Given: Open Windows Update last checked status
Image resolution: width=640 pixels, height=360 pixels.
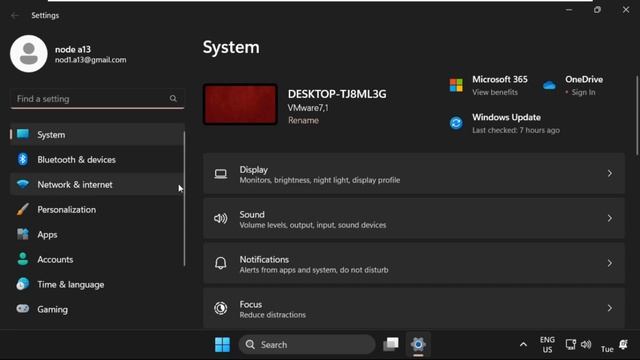Looking at the screenshot, I should (x=516, y=130).
